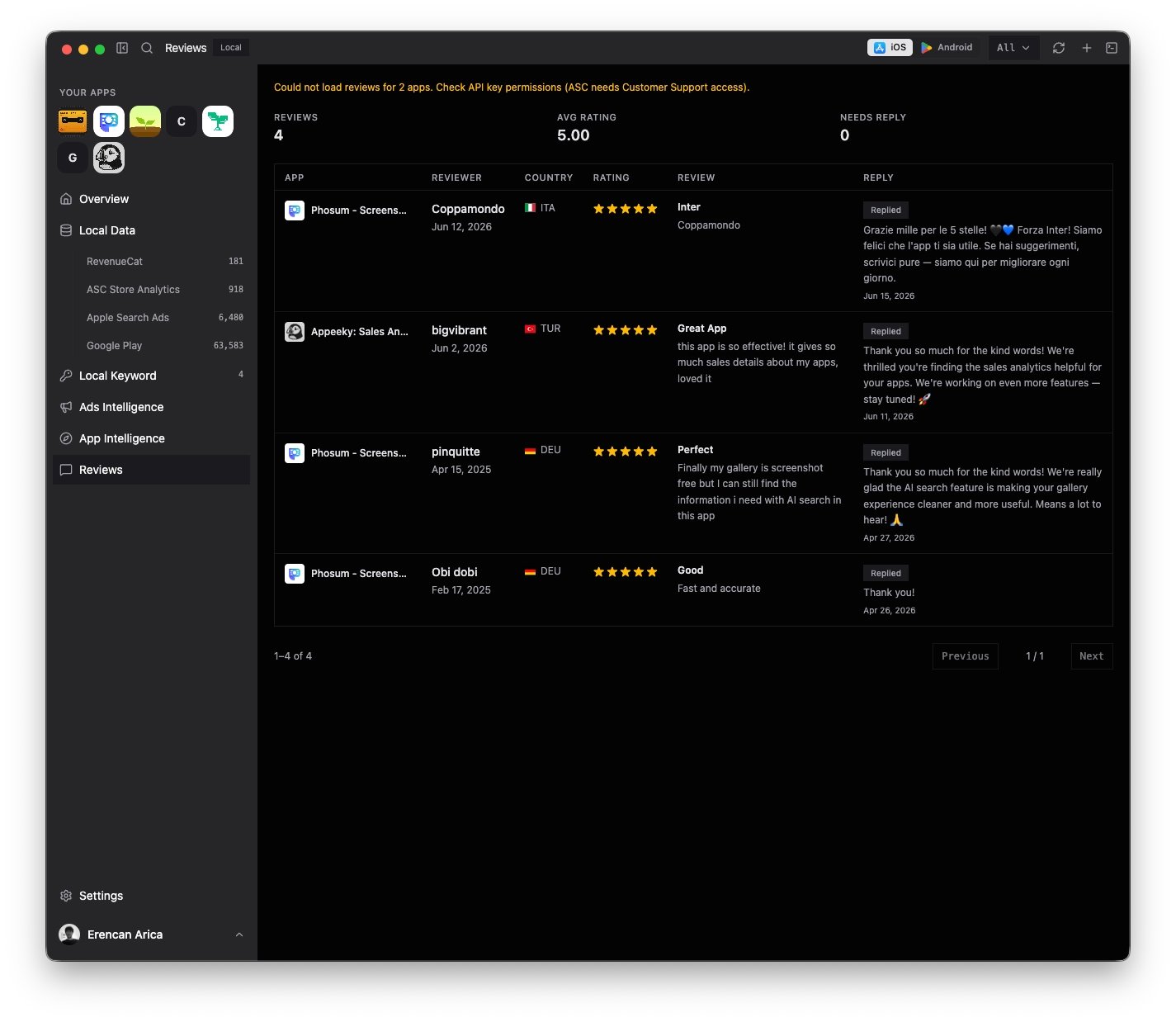This screenshot has height=1022, width=1176.
Task: Click the TUR country flag cell
Action: (542, 329)
